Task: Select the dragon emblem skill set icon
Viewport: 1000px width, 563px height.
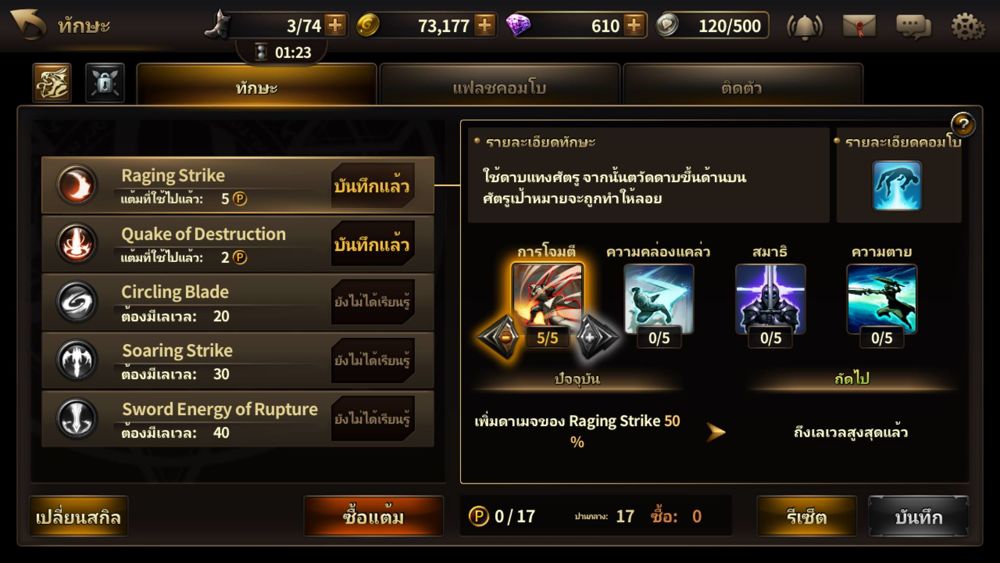Action: pos(52,83)
